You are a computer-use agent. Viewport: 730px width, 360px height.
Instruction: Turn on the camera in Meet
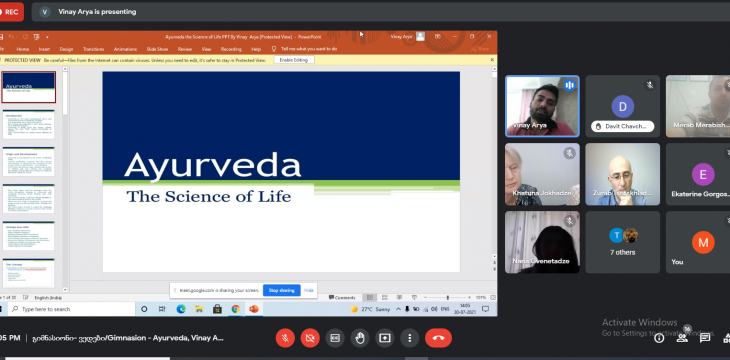pos(310,338)
